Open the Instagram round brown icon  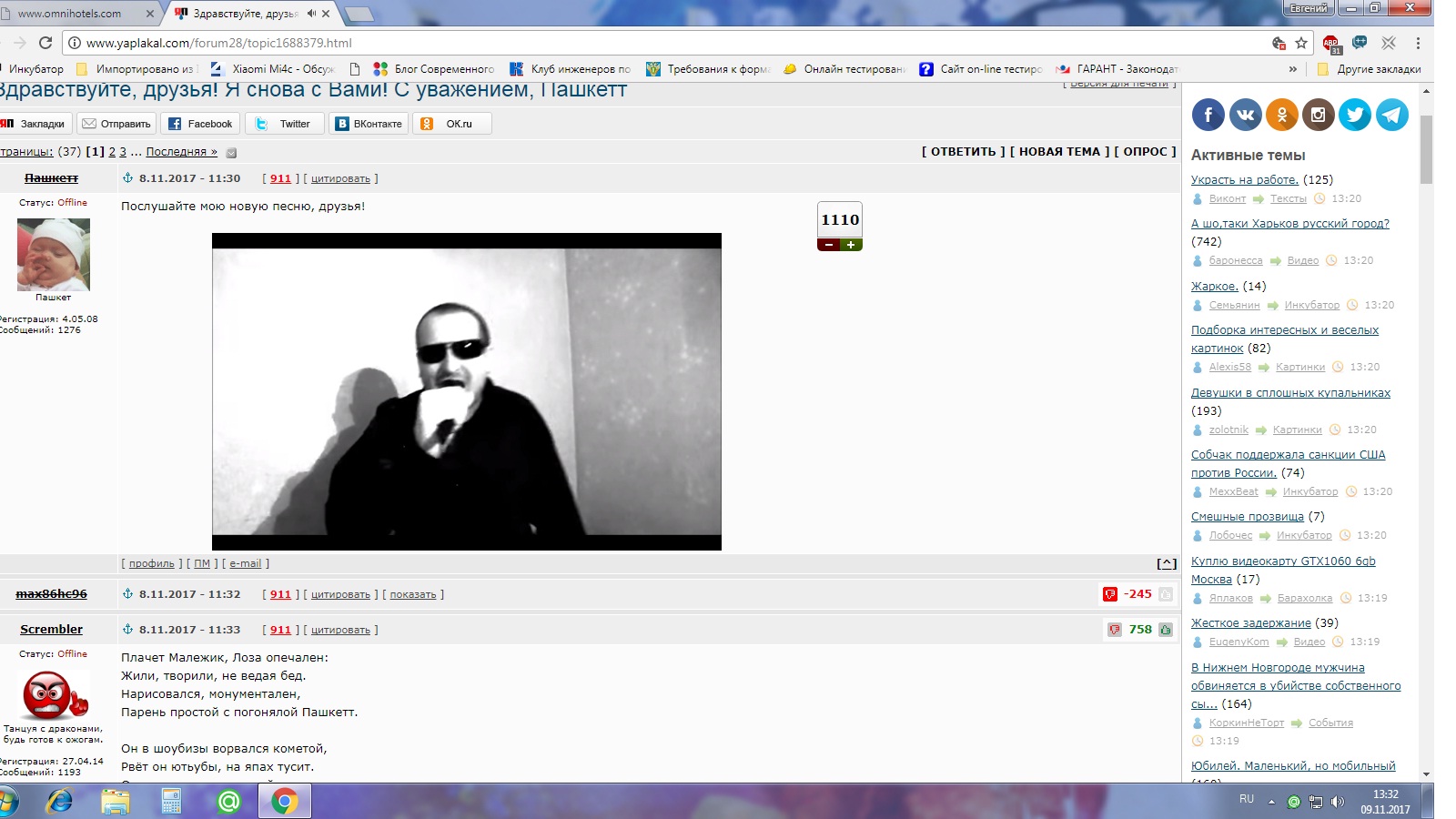point(1319,115)
